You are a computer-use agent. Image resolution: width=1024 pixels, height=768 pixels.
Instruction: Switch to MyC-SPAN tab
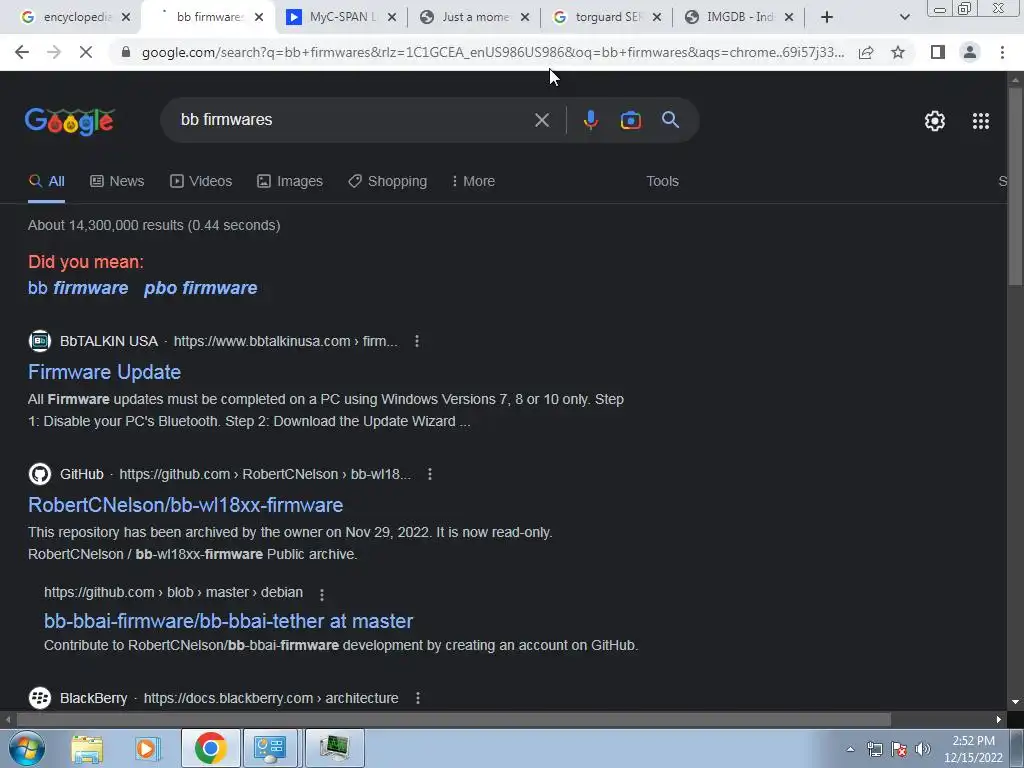340,17
